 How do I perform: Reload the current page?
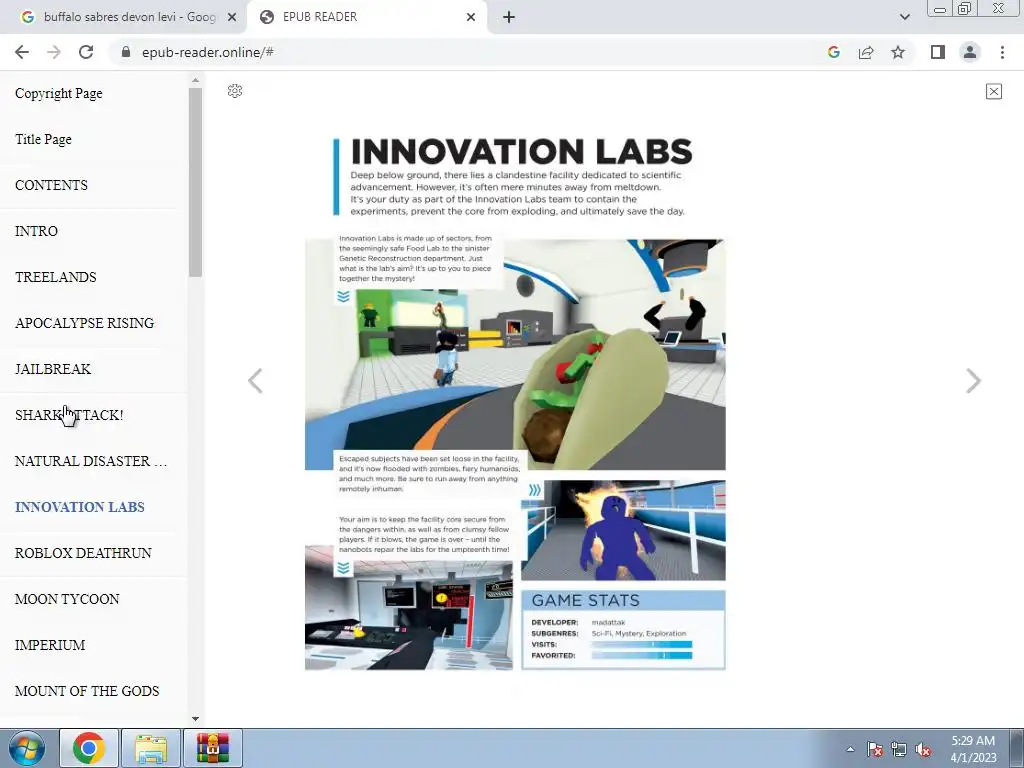pyautogui.click(x=86, y=52)
